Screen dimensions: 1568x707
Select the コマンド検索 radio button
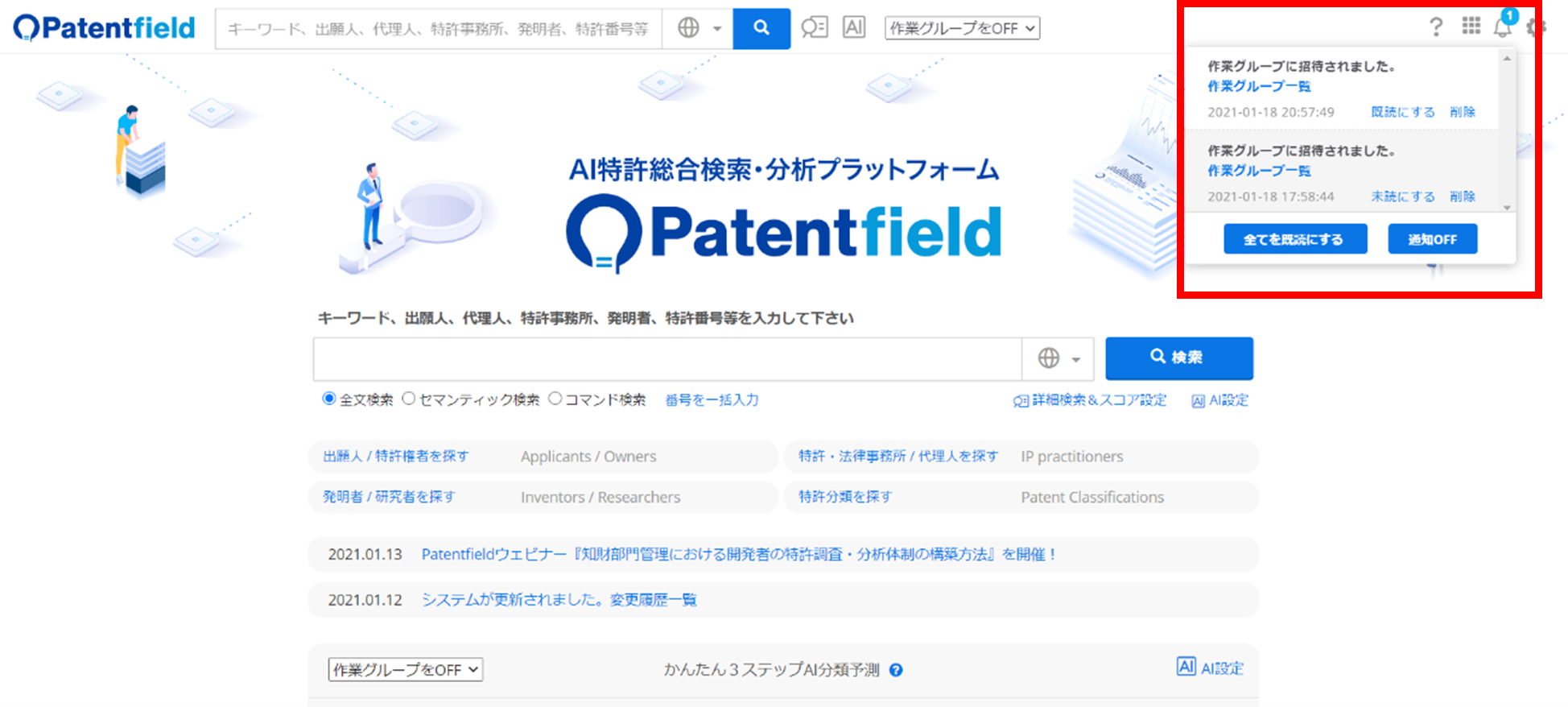click(555, 399)
